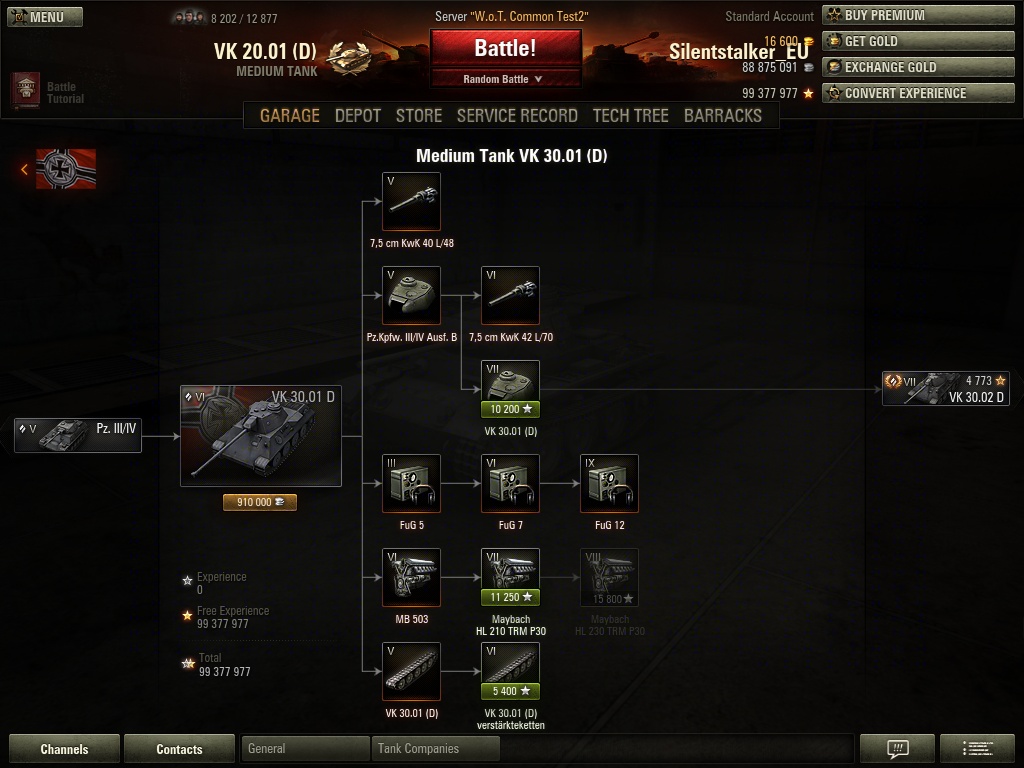Open the MENU dropdown button
Viewport: 1024px width, 768px height.
coord(45,17)
